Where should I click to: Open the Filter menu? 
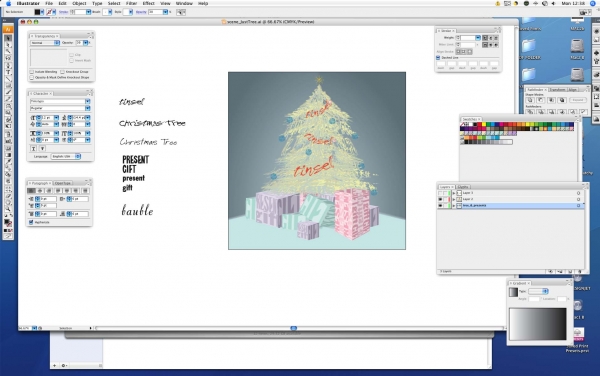(x=131, y=3)
